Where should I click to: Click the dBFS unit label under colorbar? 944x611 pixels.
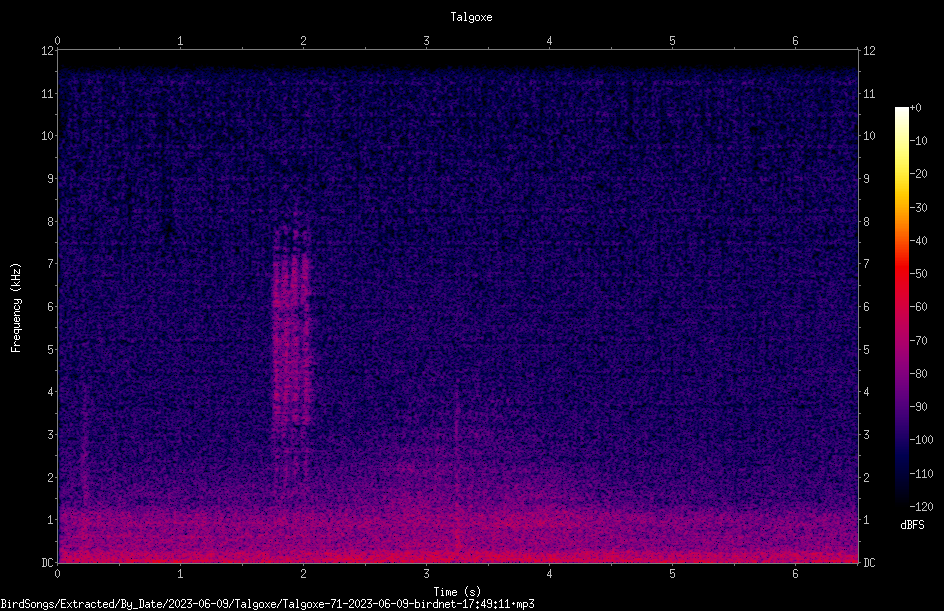[912, 525]
